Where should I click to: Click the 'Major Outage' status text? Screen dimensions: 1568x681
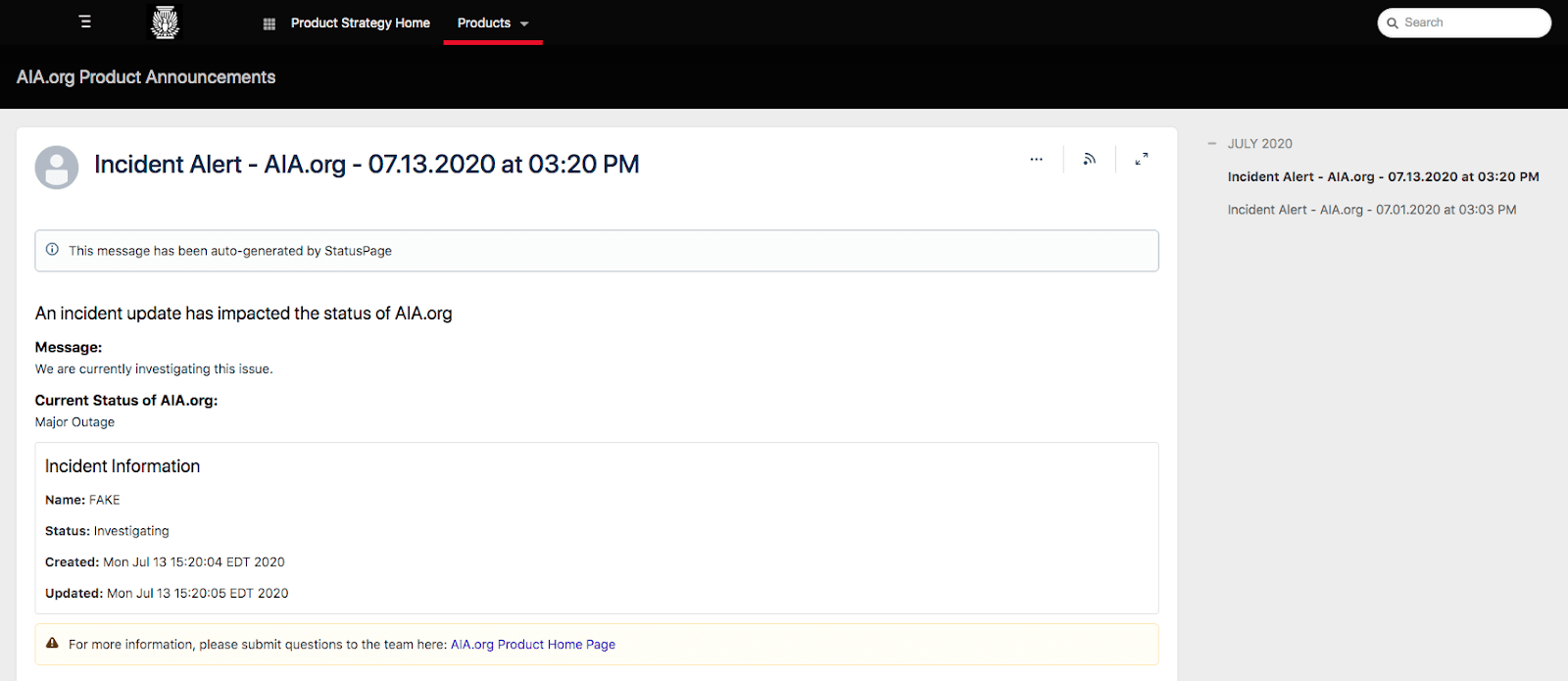(x=74, y=422)
